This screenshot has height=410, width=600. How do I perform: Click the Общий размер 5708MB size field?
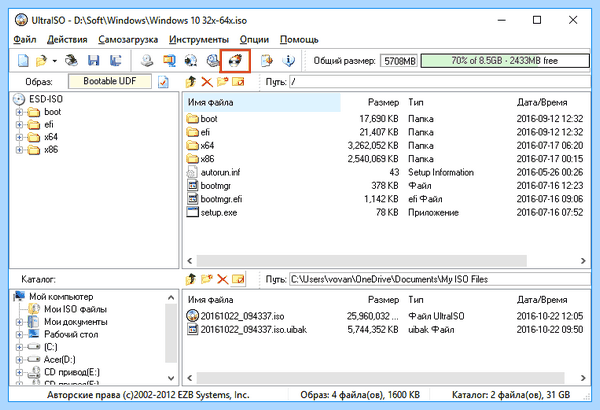pyautogui.click(x=399, y=61)
